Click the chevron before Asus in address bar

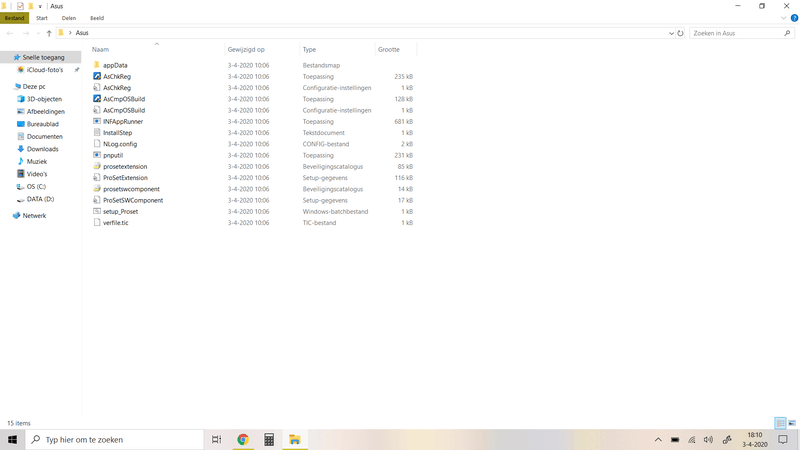70,33
